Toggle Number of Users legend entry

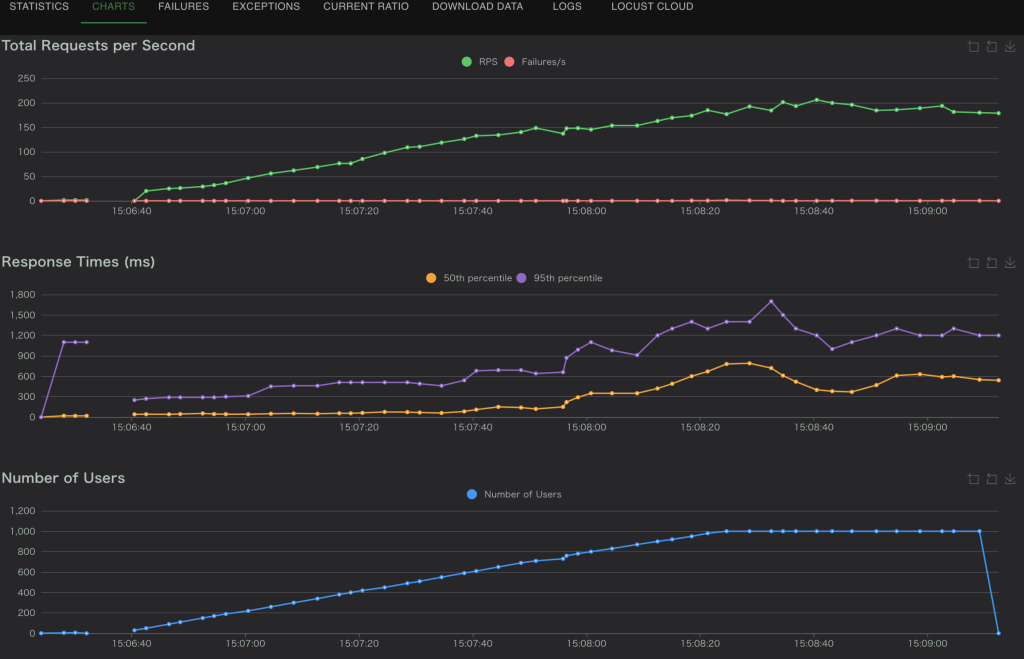point(513,494)
